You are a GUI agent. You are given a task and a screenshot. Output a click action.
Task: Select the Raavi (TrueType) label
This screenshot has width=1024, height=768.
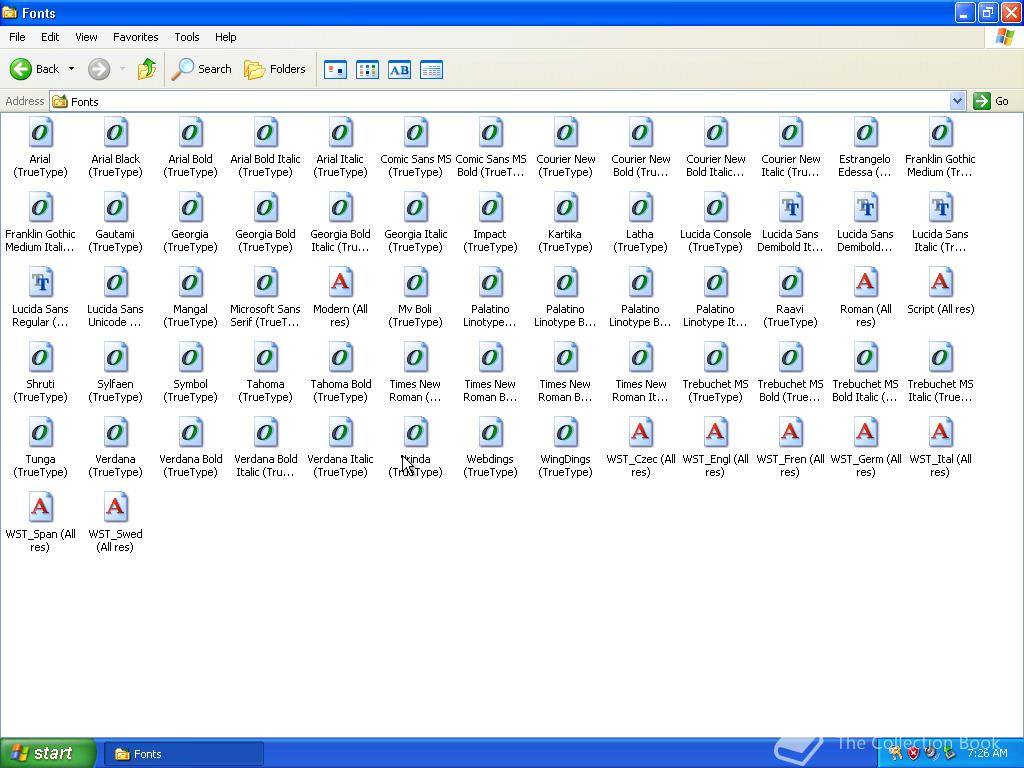point(790,315)
